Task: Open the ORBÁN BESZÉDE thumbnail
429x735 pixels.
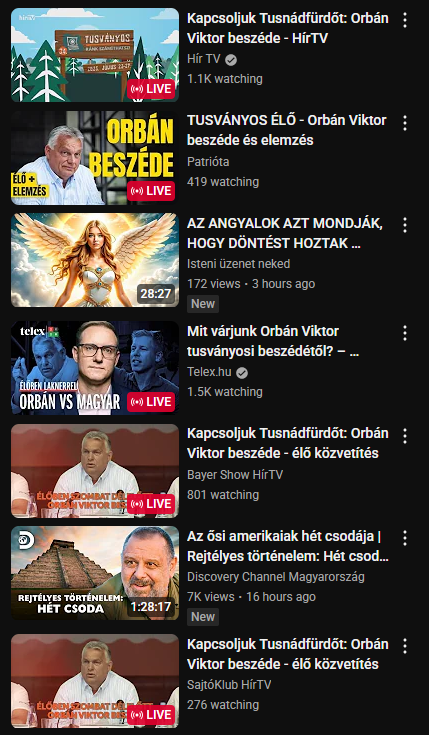Action: [95, 158]
